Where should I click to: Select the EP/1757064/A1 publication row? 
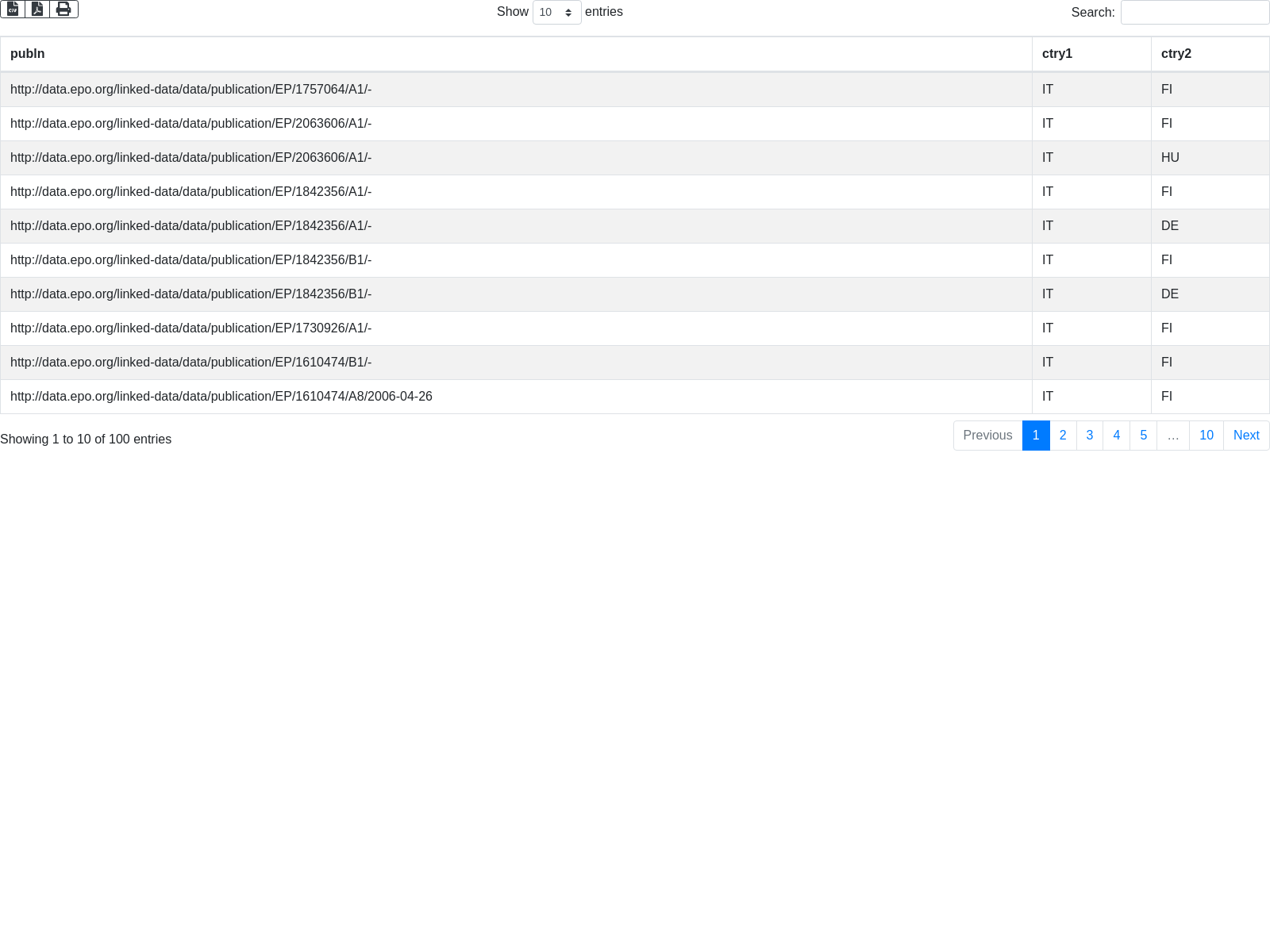(190, 90)
